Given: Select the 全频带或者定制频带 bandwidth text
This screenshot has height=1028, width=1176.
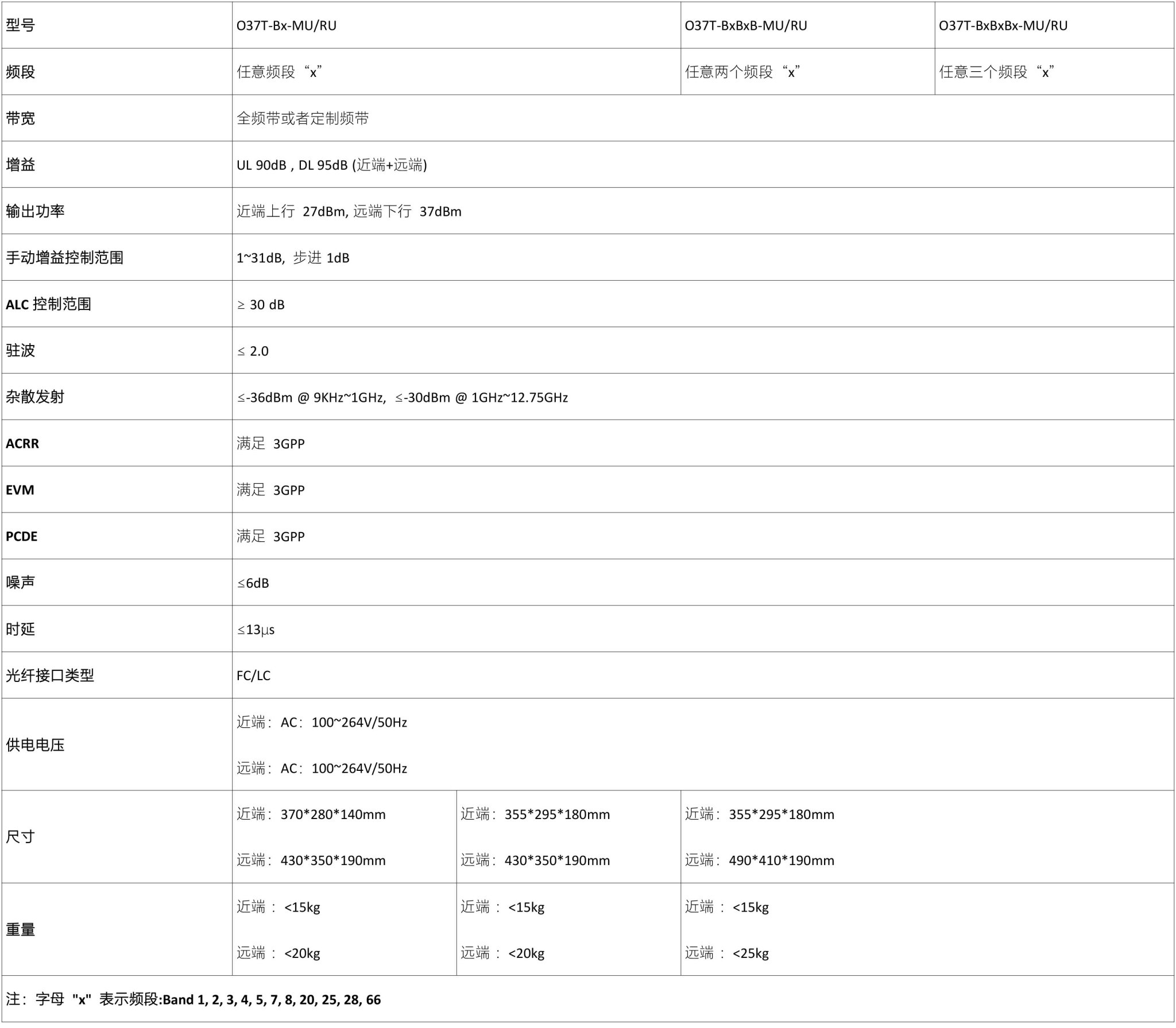Looking at the screenshot, I should click(x=303, y=119).
